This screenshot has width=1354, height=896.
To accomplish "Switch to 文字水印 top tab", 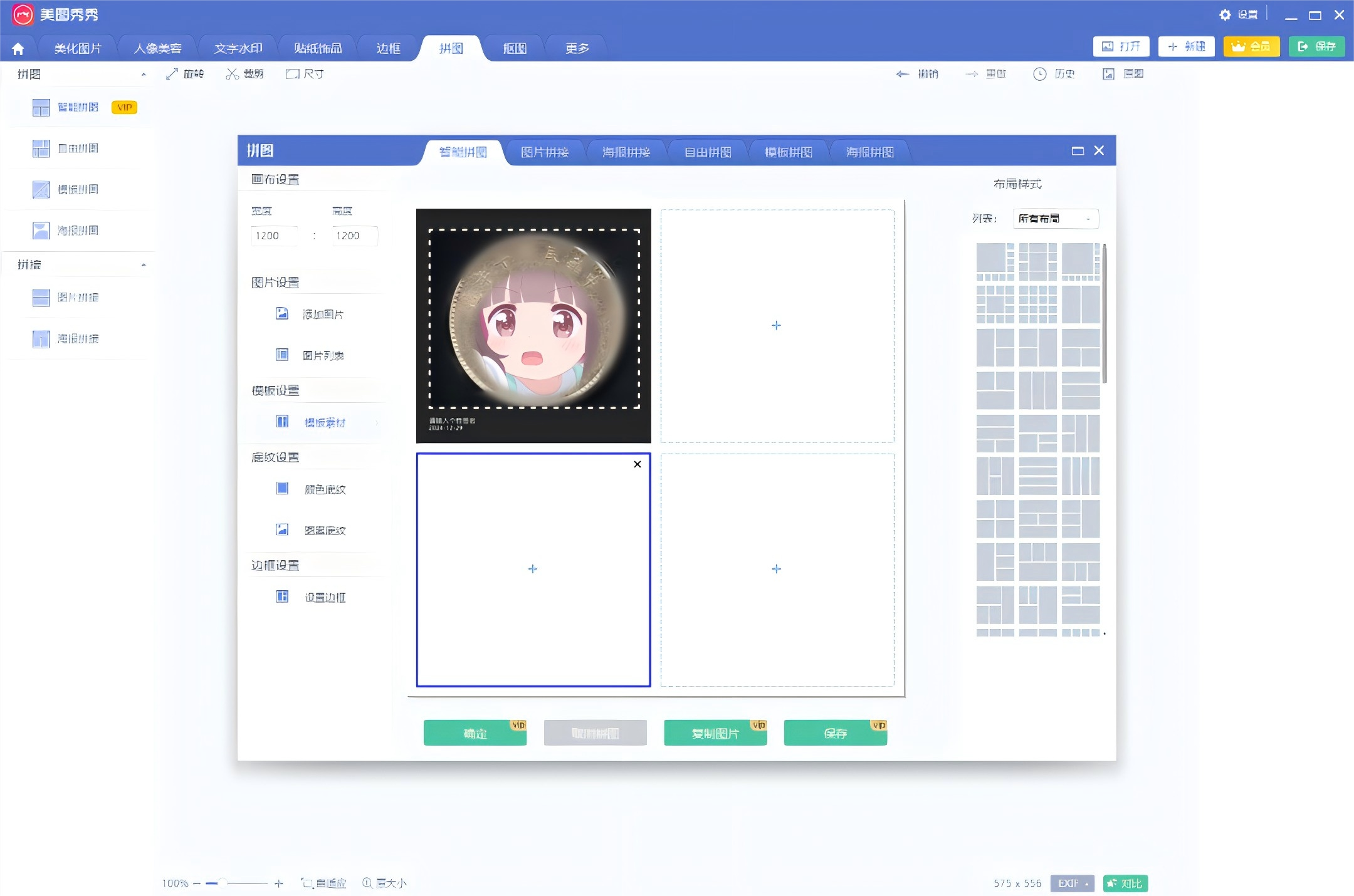I will click(238, 48).
